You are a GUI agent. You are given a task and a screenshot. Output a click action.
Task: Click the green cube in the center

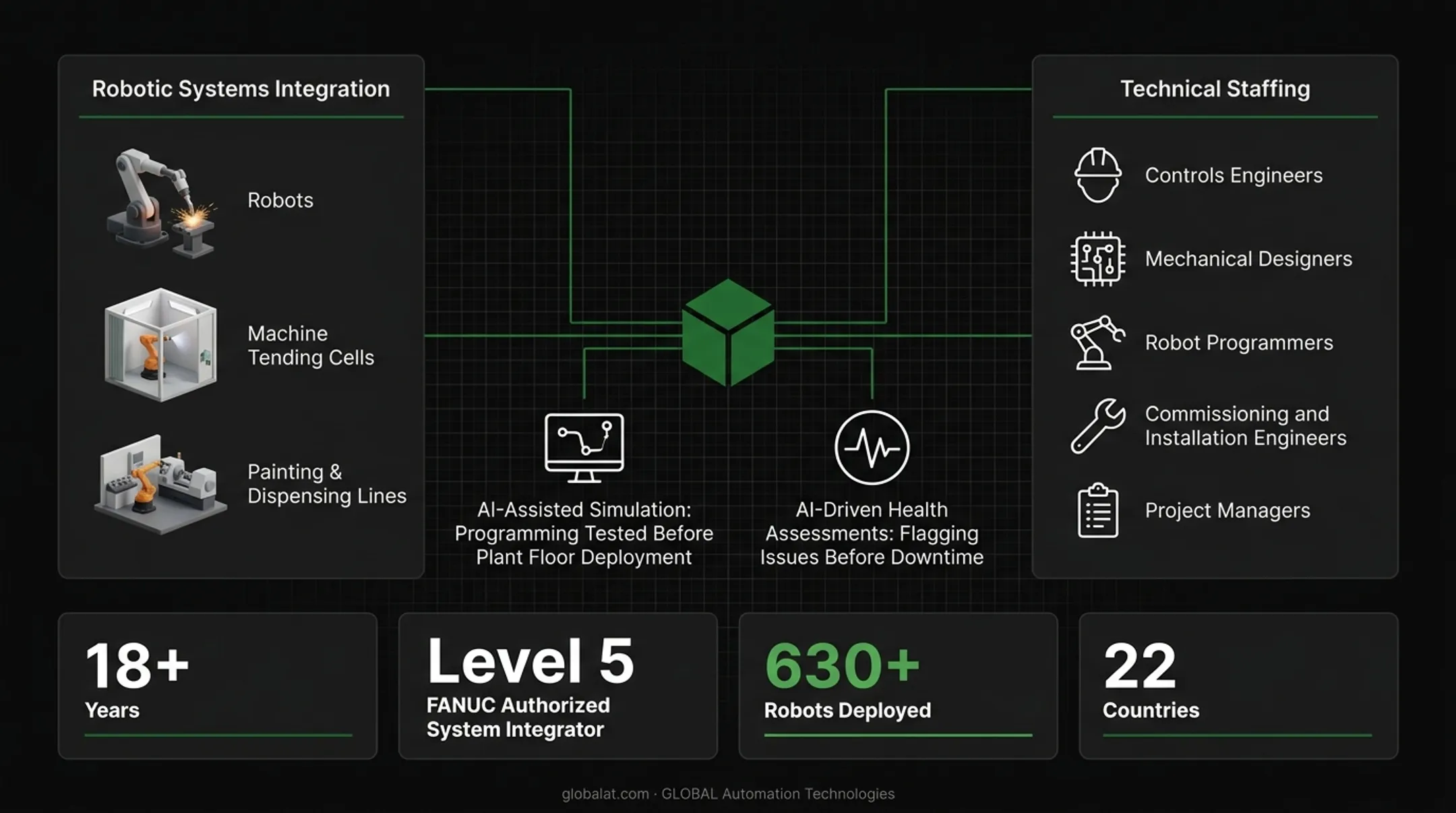click(728, 332)
